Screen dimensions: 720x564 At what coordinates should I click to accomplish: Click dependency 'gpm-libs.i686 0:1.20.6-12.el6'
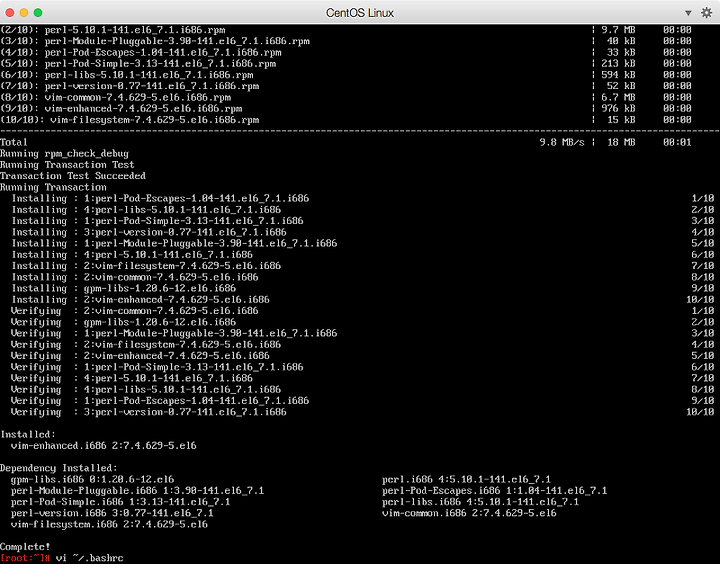tap(92, 479)
